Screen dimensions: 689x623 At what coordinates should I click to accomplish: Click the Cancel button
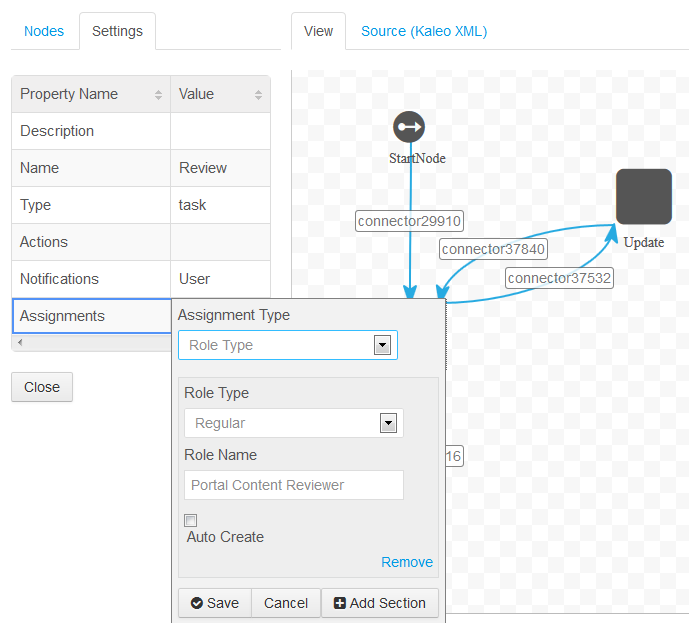286,603
